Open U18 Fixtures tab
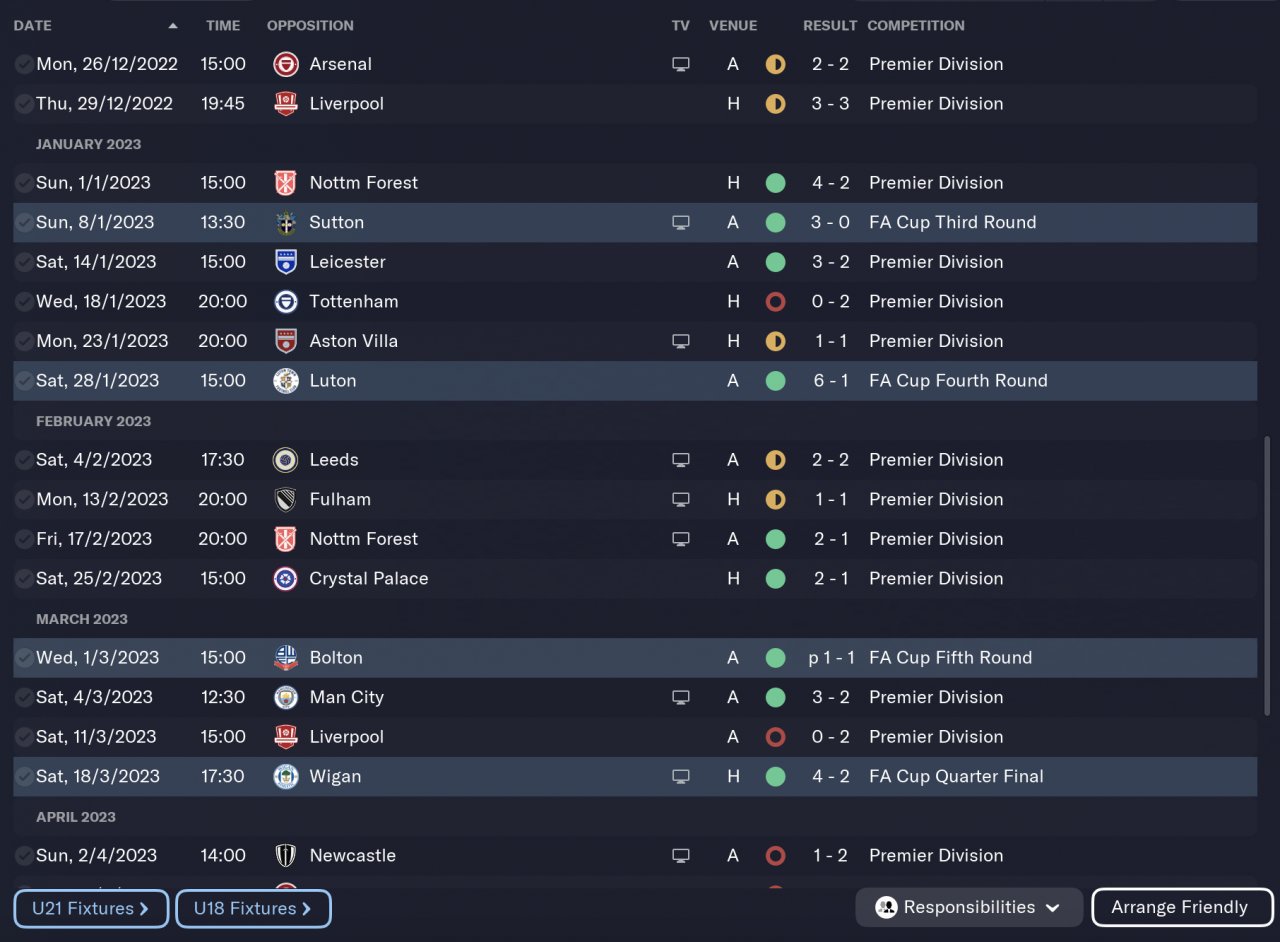Screen dimensions: 1280x942 (253, 909)
